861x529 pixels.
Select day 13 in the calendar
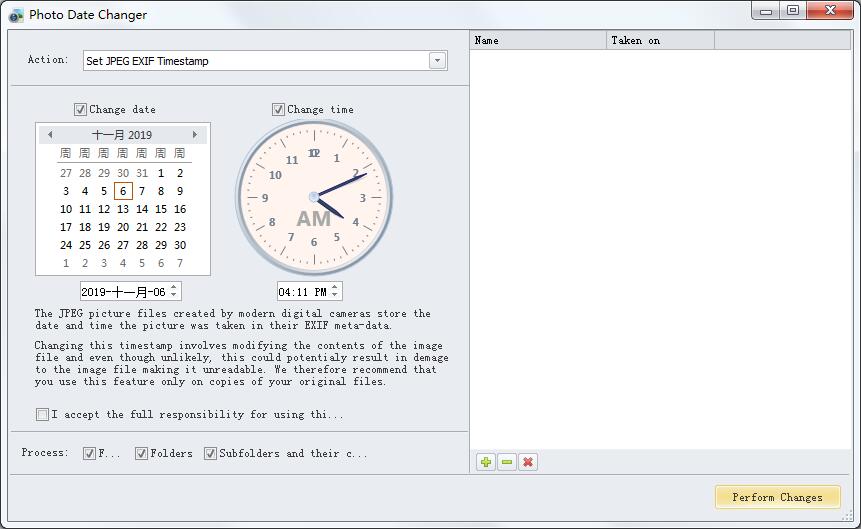pyautogui.click(x=123, y=209)
